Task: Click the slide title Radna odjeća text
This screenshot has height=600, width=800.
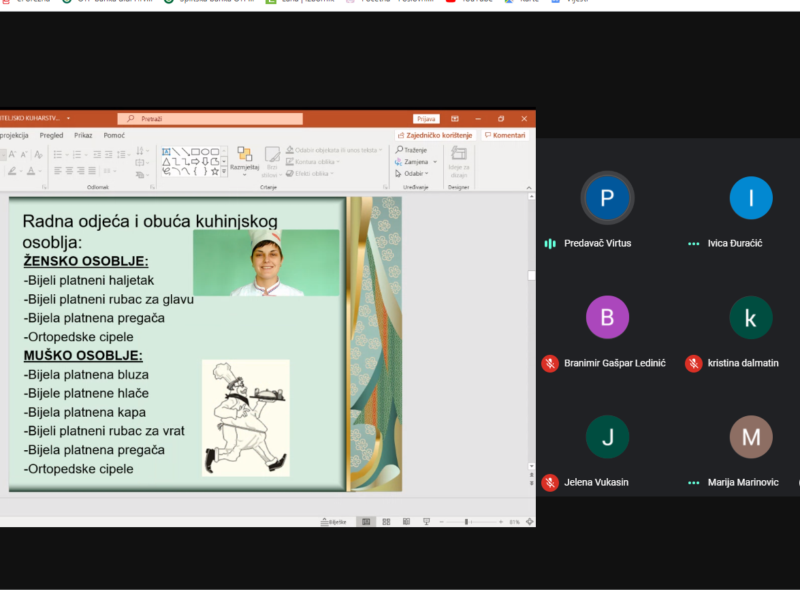Action: point(150,231)
